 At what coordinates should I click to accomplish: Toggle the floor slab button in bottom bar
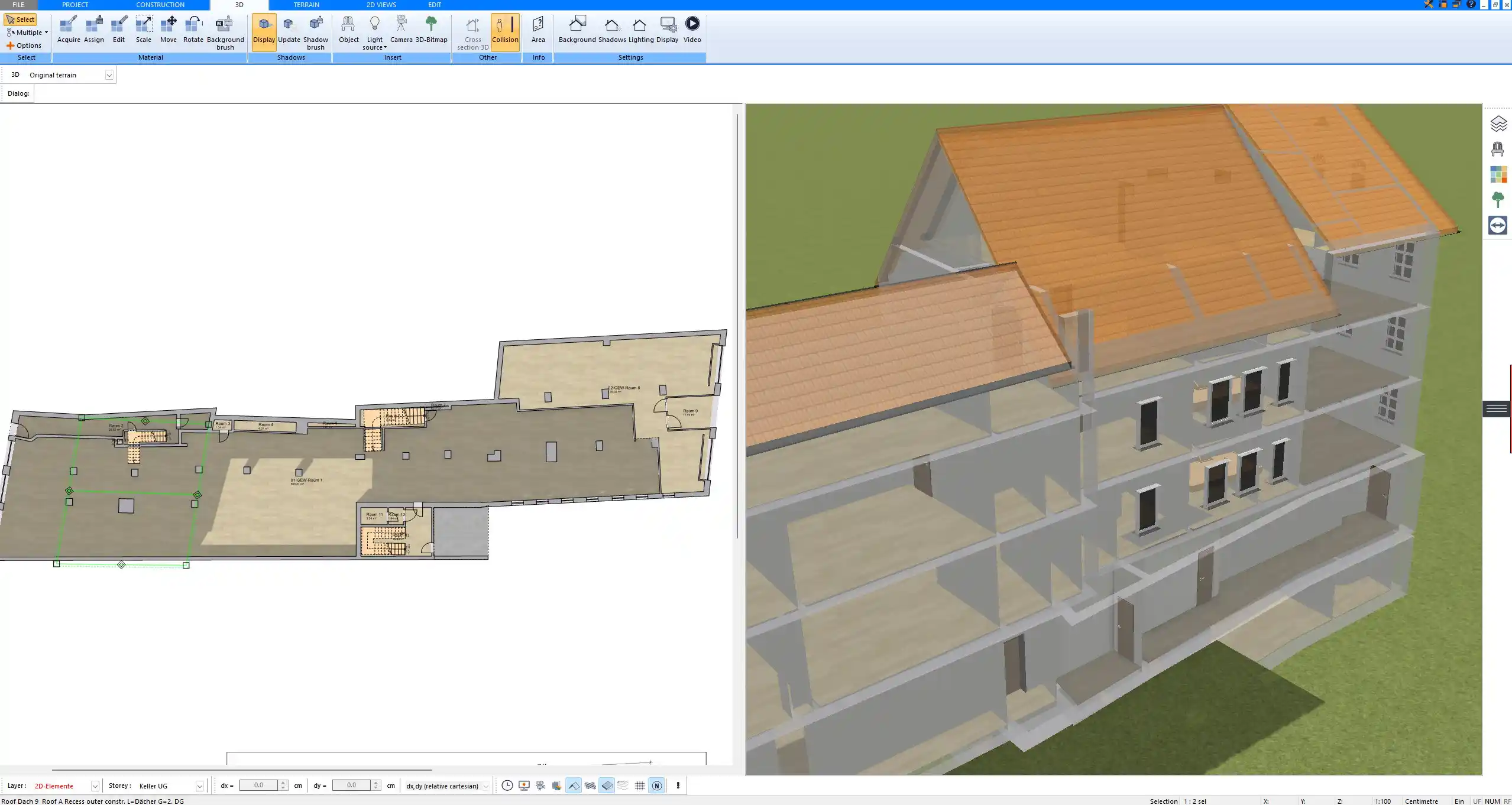click(x=607, y=785)
